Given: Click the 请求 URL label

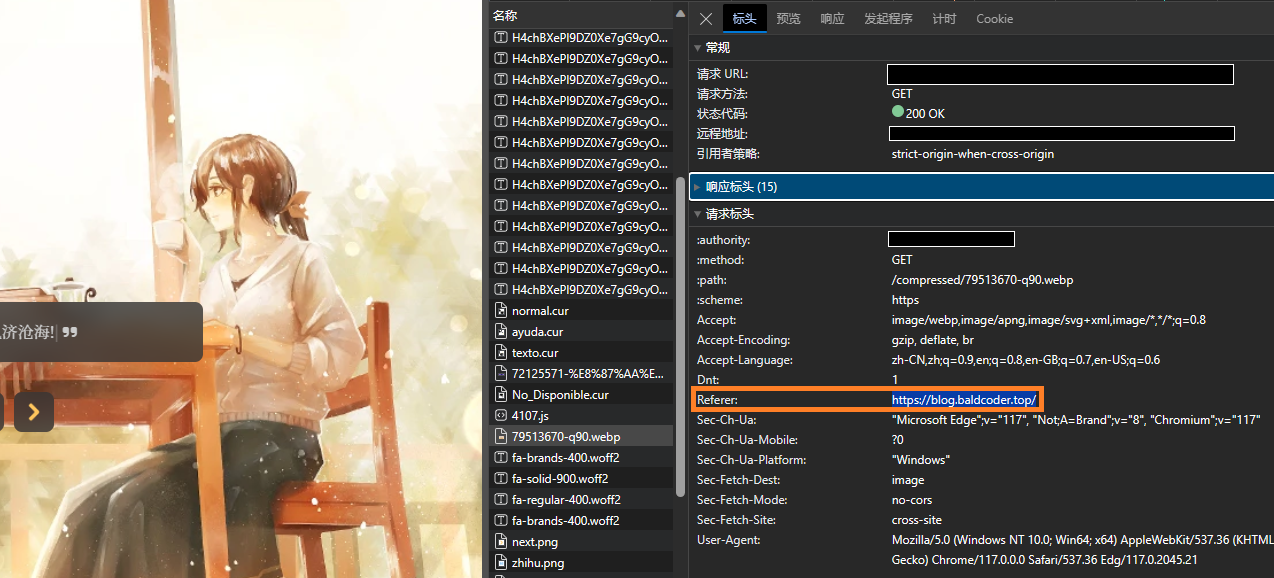Looking at the screenshot, I should [722, 74].
